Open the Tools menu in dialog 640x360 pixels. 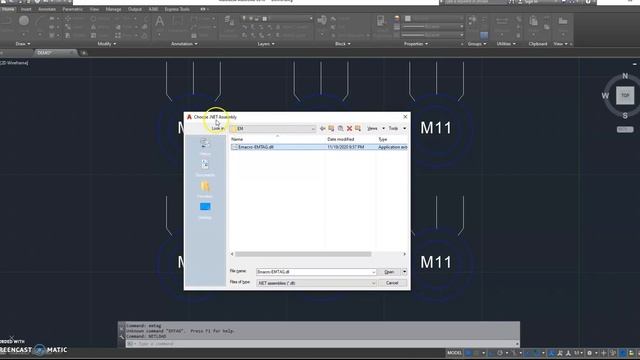(397, 129)
